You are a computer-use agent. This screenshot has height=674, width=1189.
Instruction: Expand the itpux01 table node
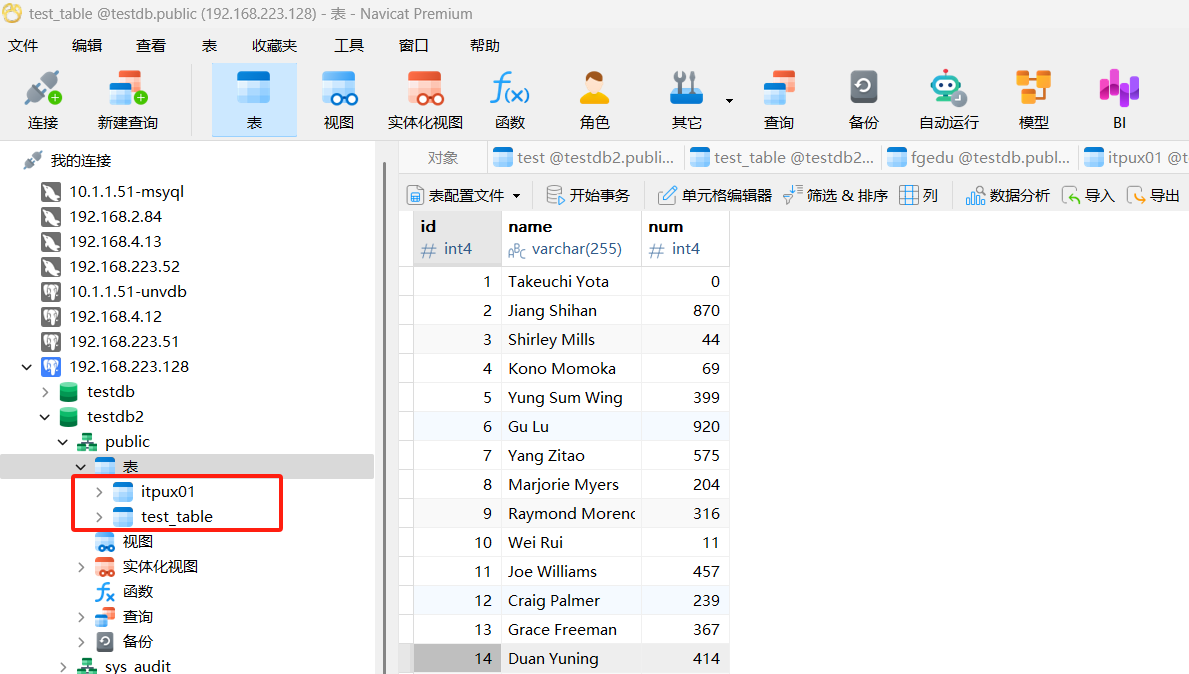coord(98,492)
